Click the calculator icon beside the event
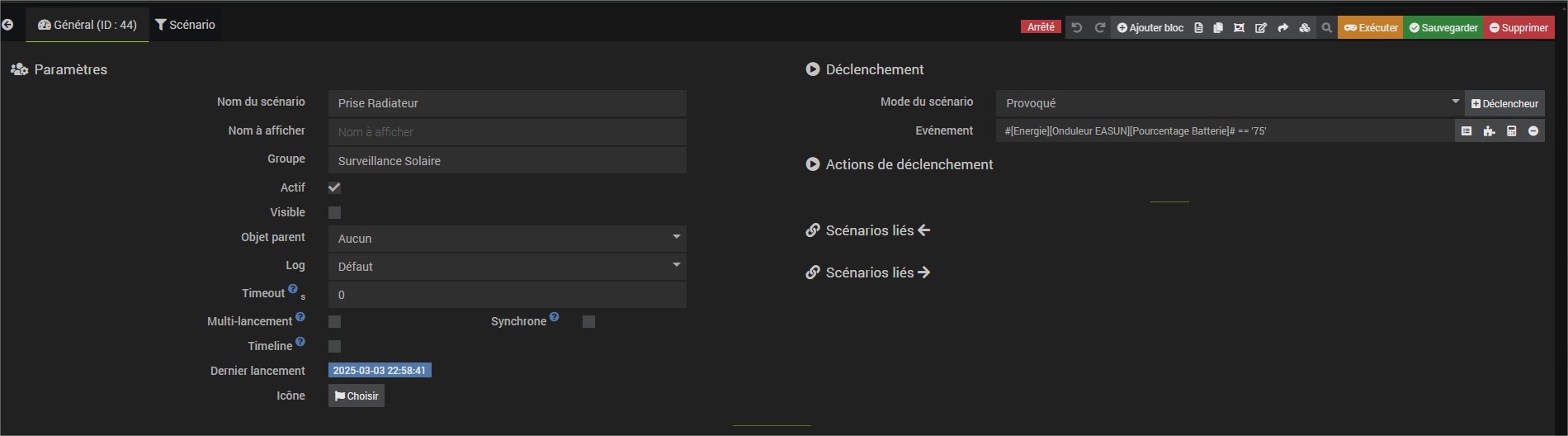This screenshot has width=1568, height=436. [x=1511, y=130]
